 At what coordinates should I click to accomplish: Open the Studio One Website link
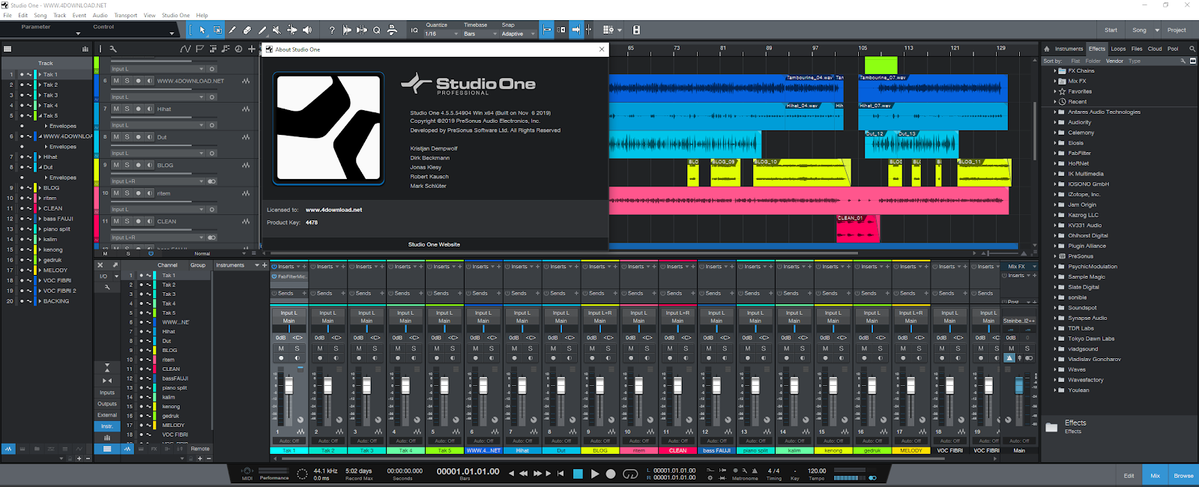click(x=434, y=245)
